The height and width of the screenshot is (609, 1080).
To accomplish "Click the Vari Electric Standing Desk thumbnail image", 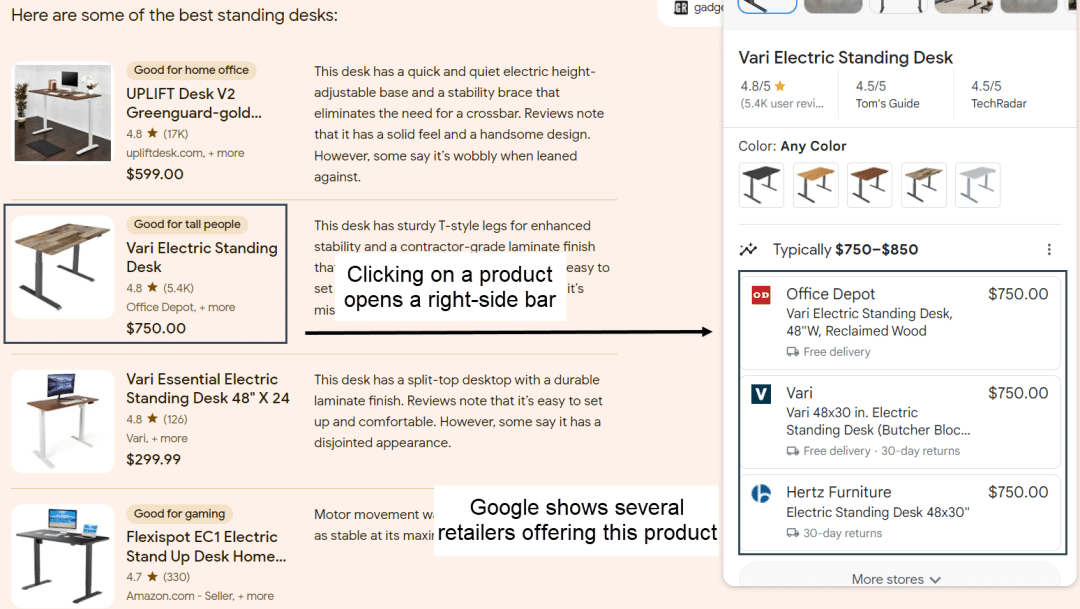I will click(62, 267).
